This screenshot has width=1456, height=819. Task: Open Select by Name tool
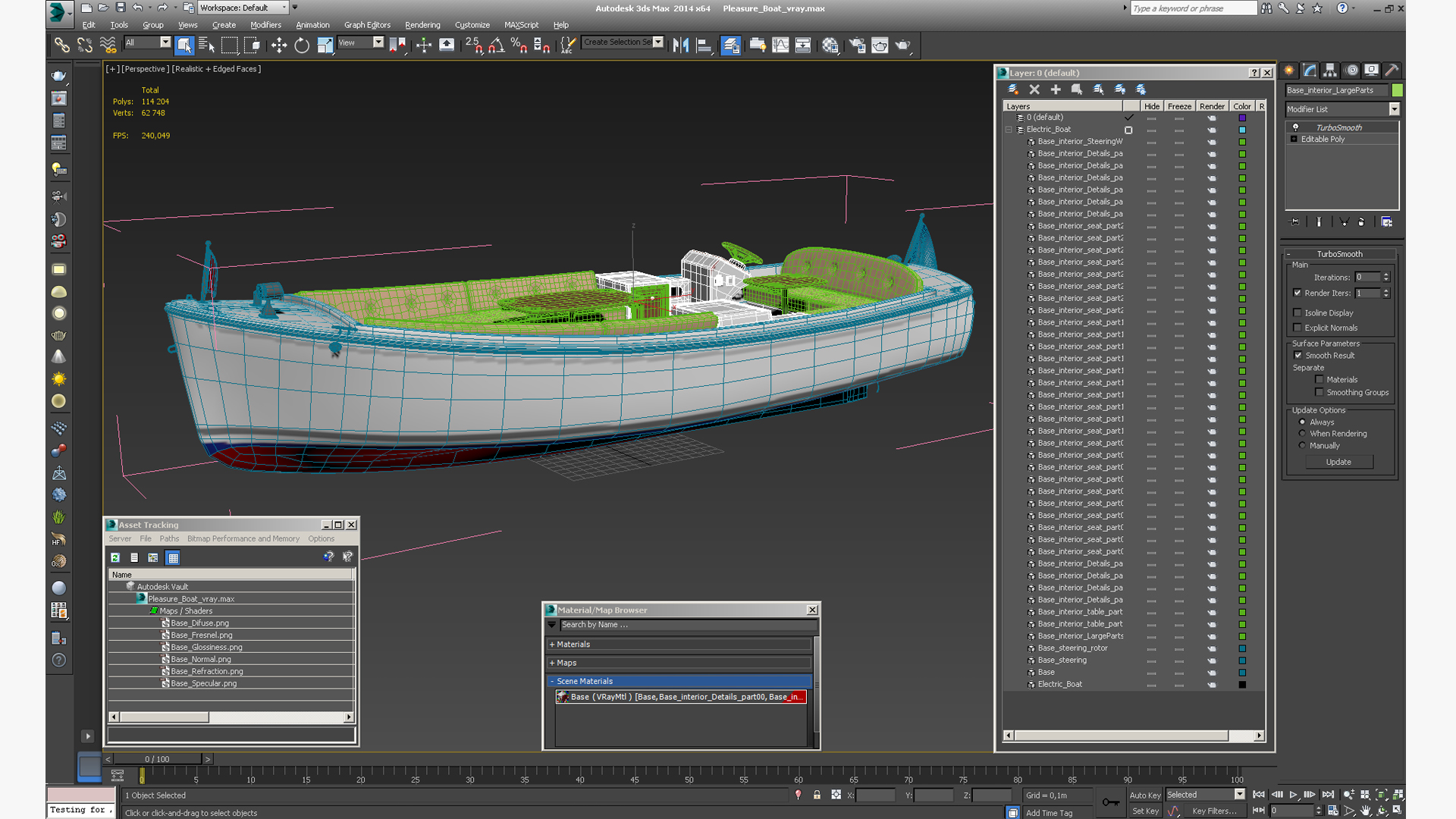(x=206, y=45)
